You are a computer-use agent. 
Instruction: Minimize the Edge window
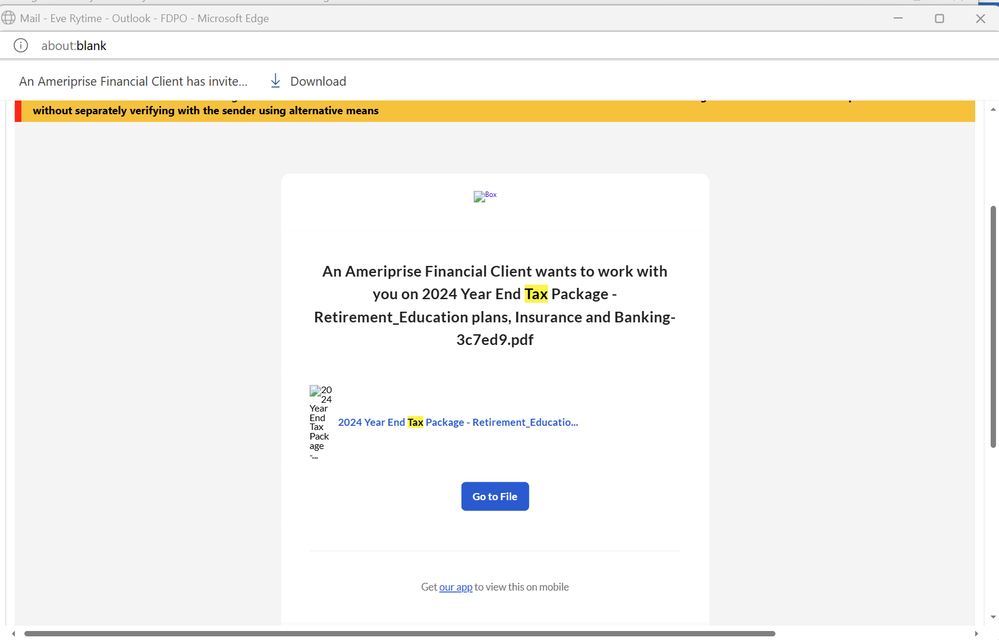pos(898,18)
